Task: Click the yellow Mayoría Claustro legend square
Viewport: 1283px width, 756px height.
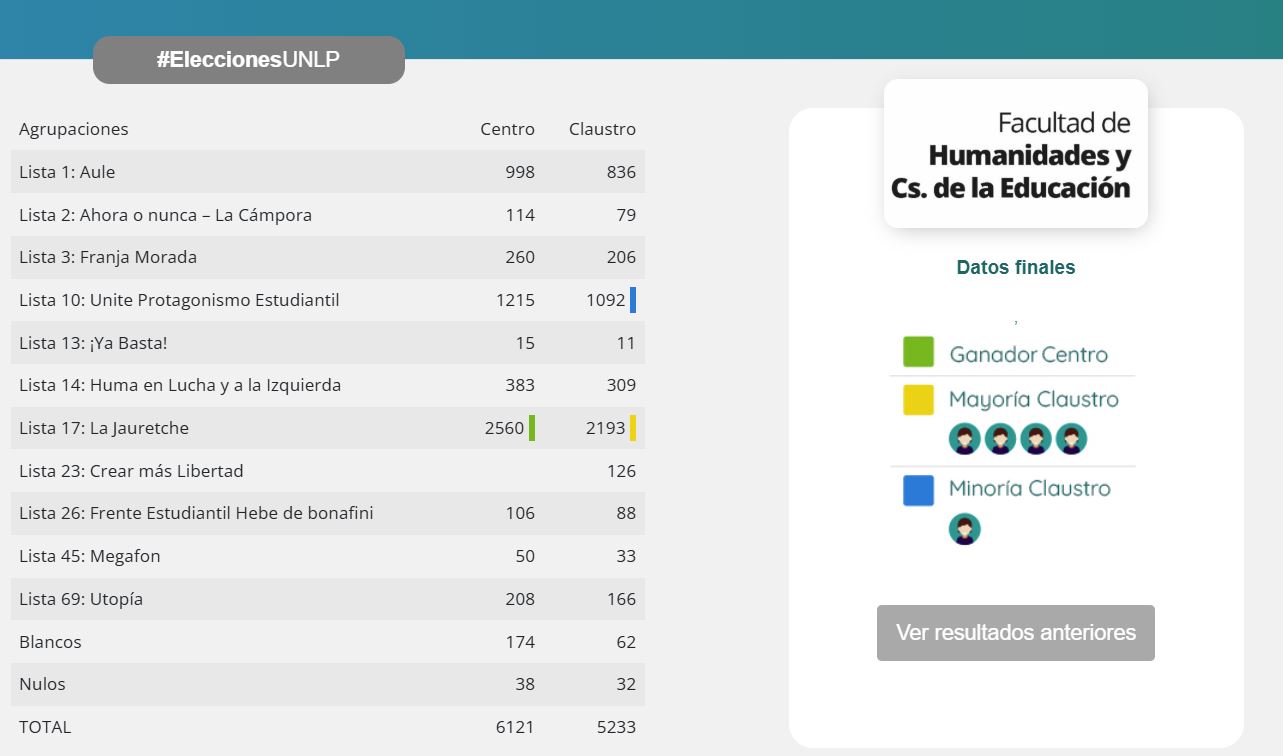Action: [918, 400]
